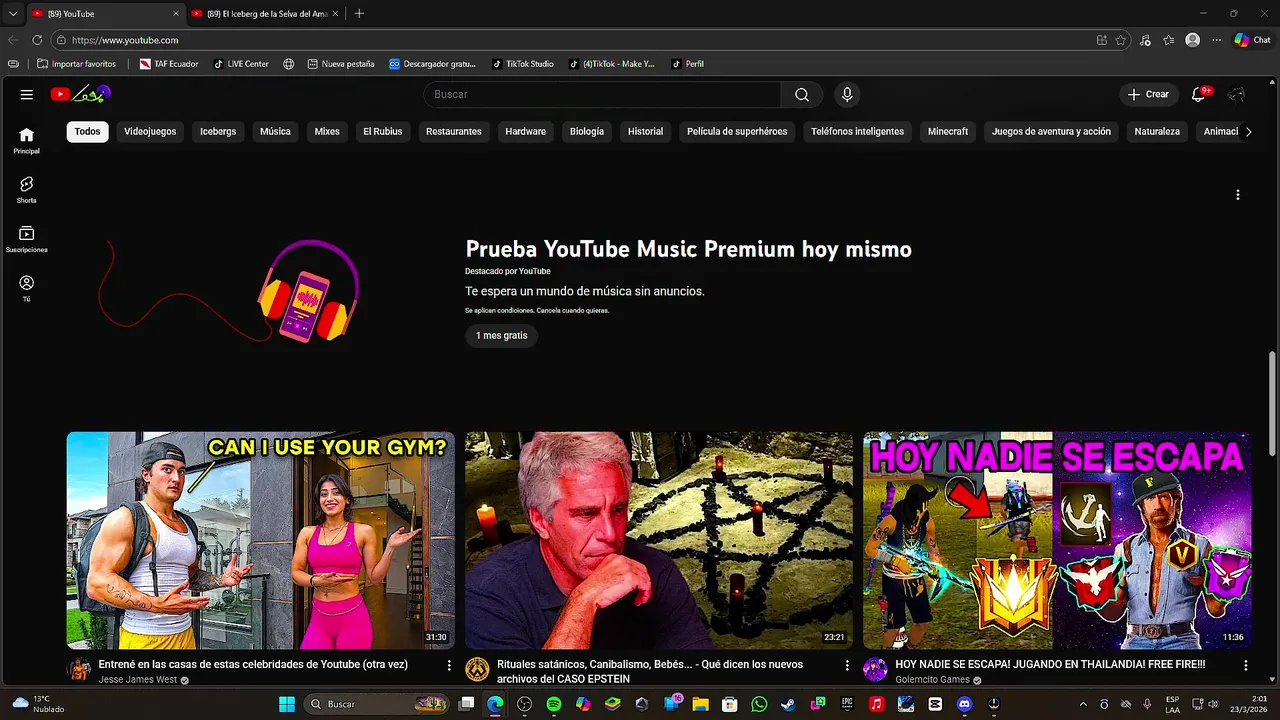This screenshot has width=1280, height=720.
Task: Click the 1 mes gratis button
Action: [502, 336]
